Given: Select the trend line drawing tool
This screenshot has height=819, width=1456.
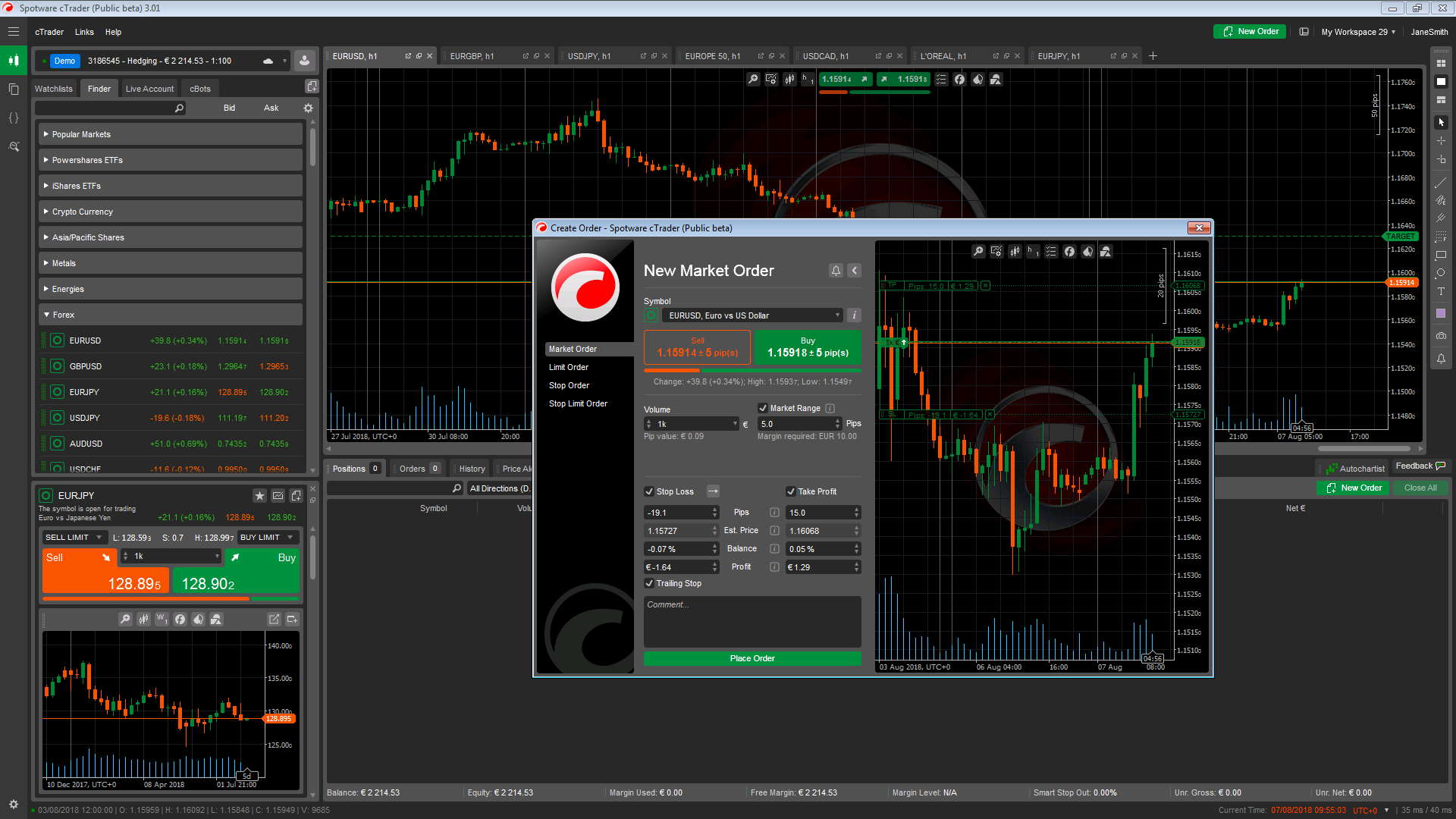Looking at the screenshot, I should [1441, 182].
